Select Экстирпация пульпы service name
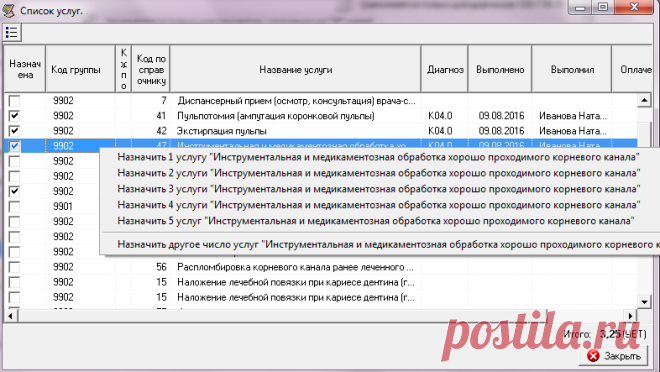660x372 pixels. 222,131
